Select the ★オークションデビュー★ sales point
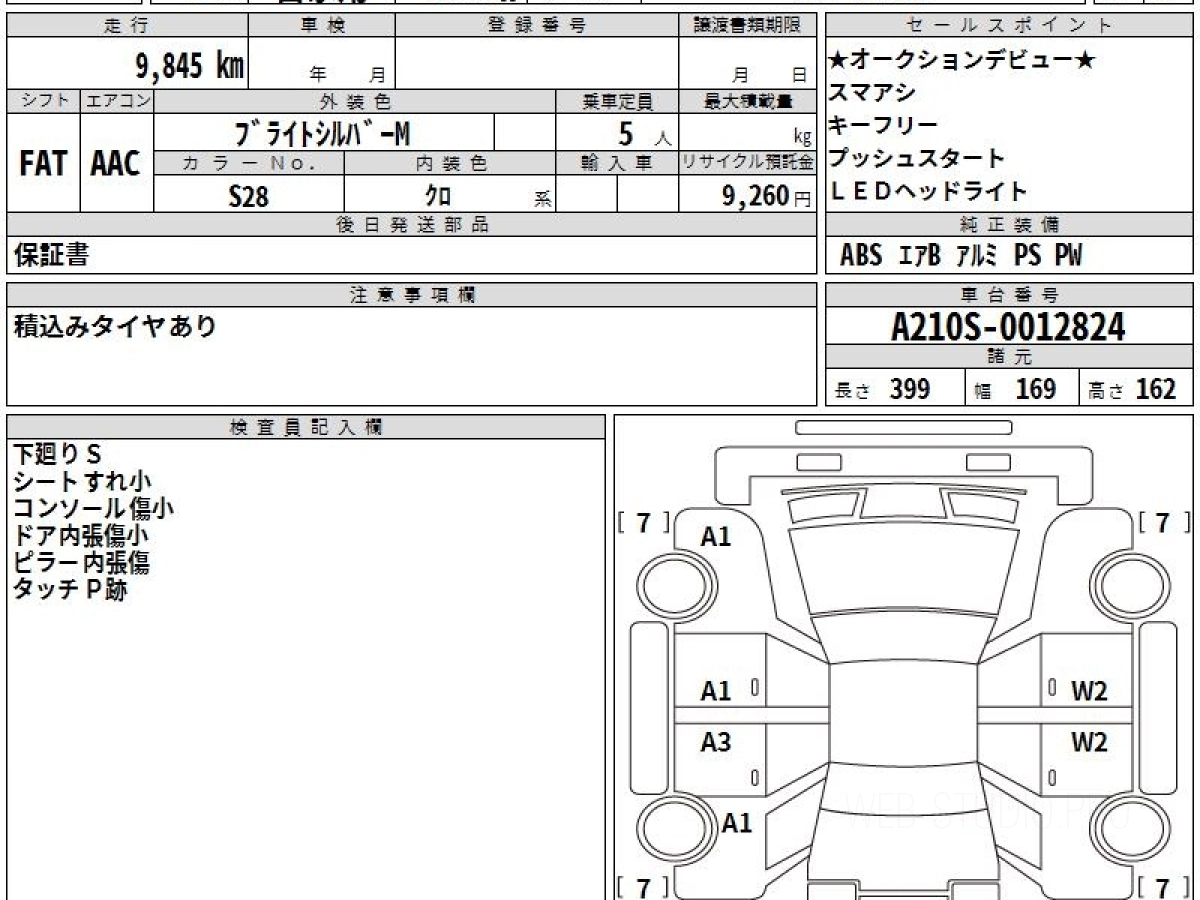Screen dimensions: 1200x900 tap(962, 60)
